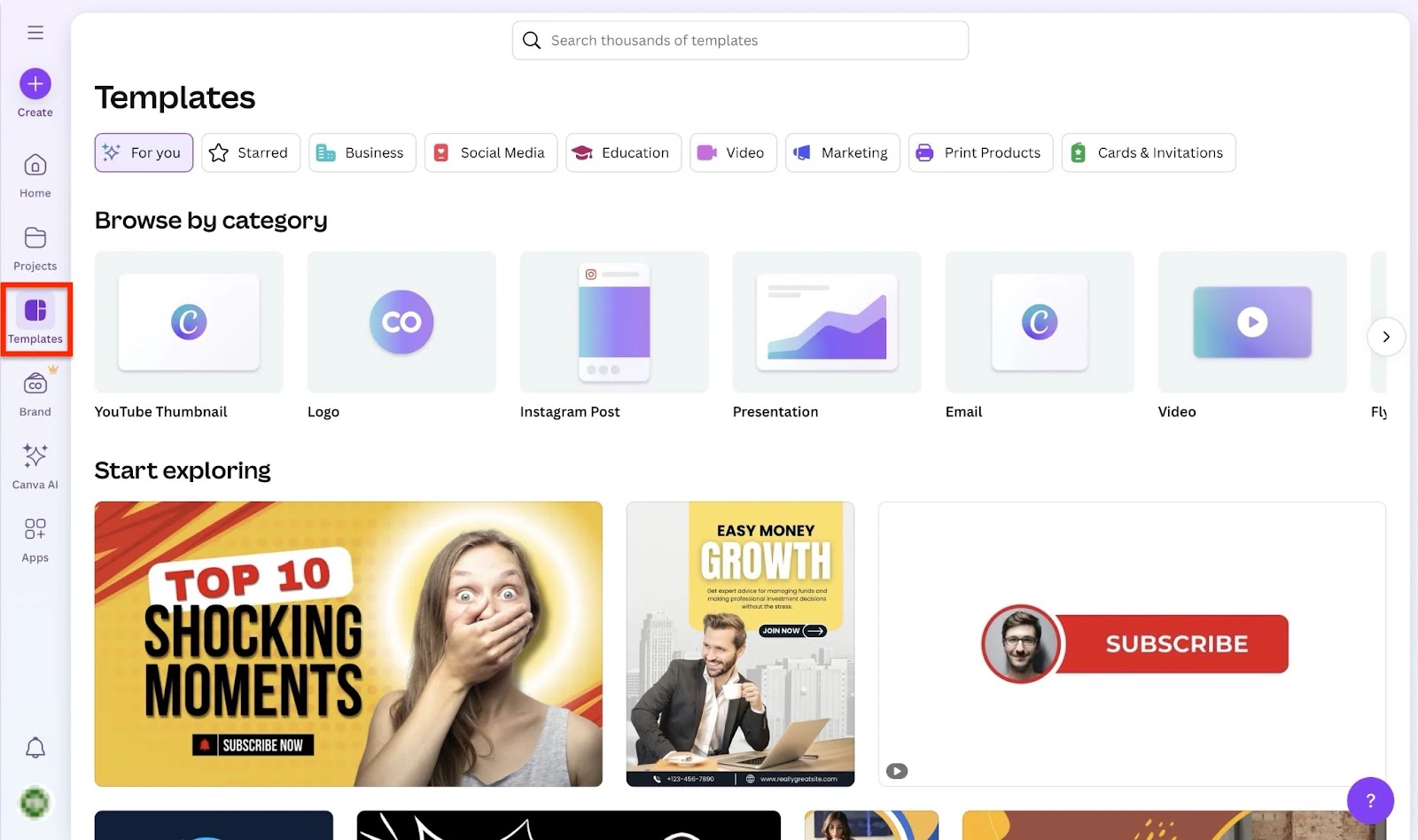
Task: Launch Canva AI from sidebar
Action: (35, 467)
